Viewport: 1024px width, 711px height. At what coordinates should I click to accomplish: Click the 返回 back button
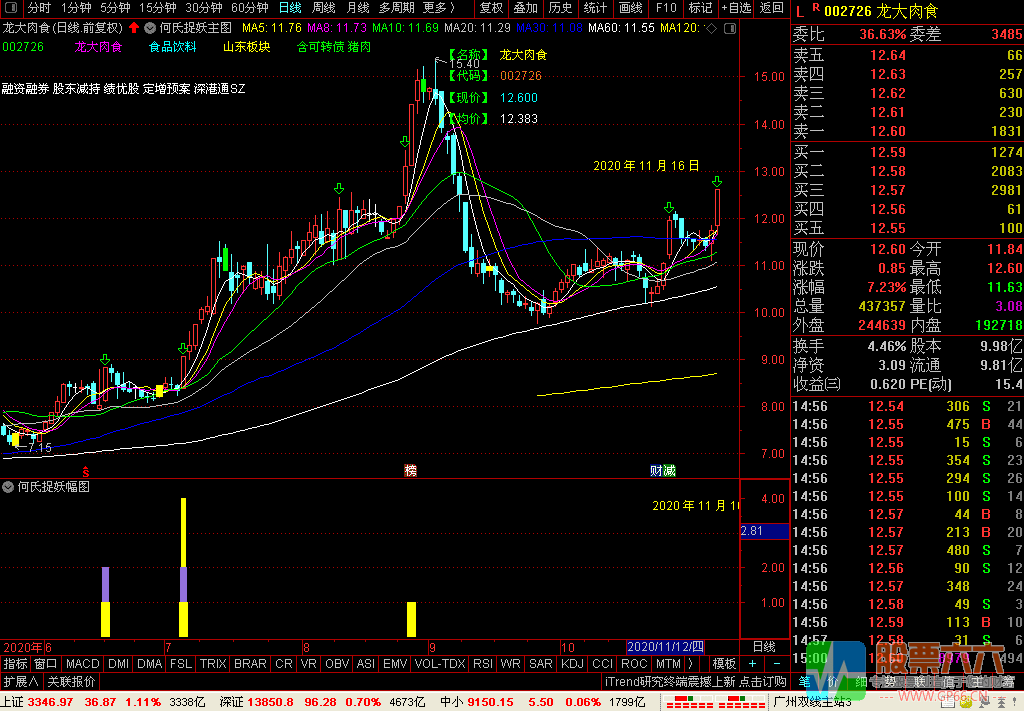(772, 8)
